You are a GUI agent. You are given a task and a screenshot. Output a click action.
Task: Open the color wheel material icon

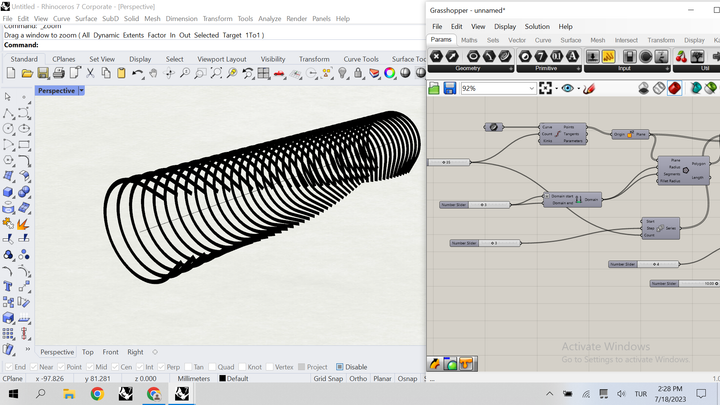[389, 73]
